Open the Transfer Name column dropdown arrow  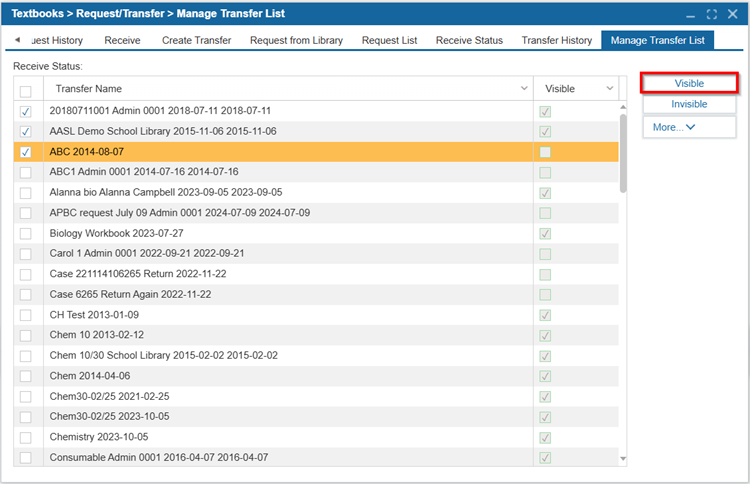click(x=524, y=88)
